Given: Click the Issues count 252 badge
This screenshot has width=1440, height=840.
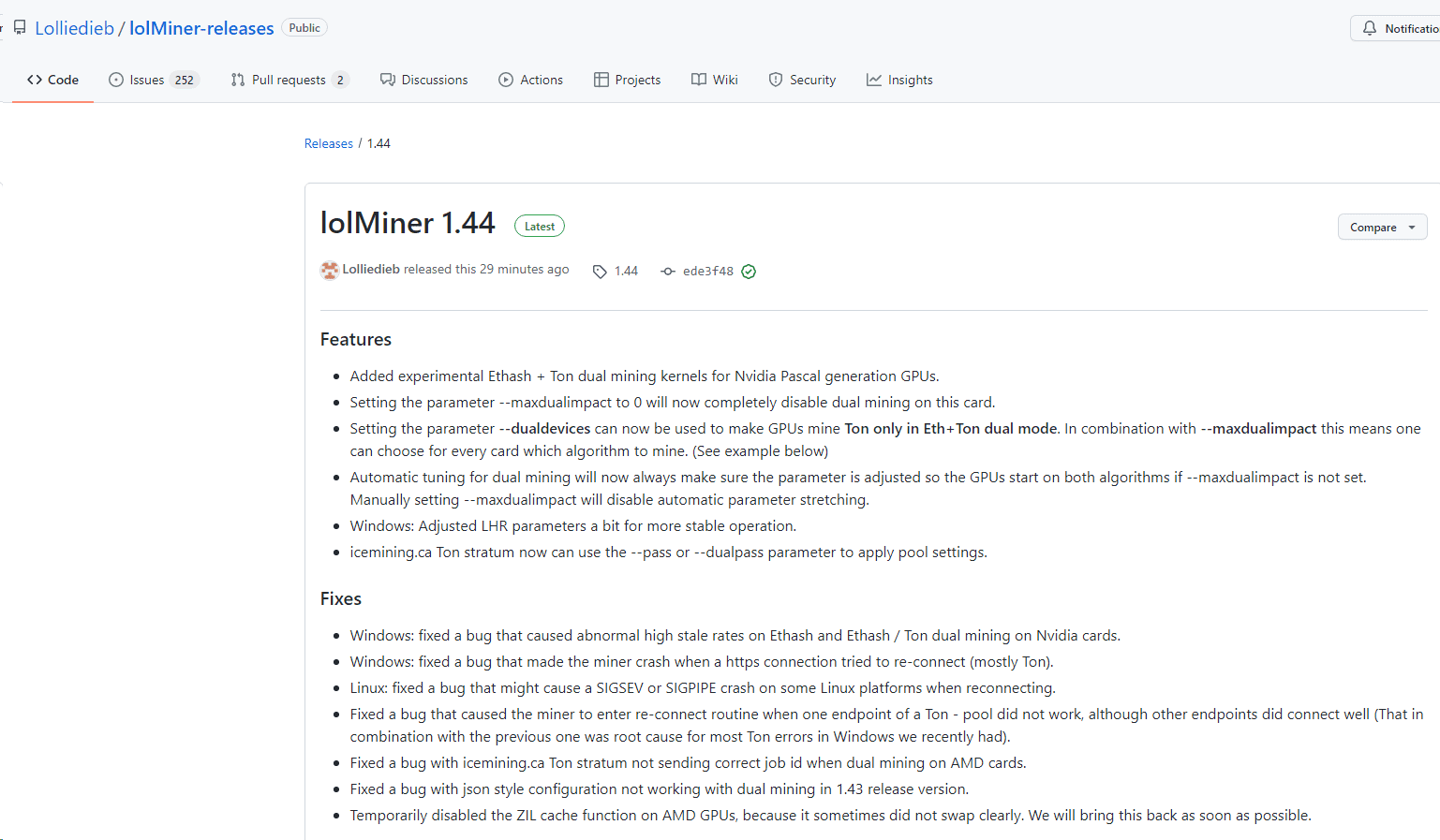Looking at the screenshot, I should [x=185, y=80].
